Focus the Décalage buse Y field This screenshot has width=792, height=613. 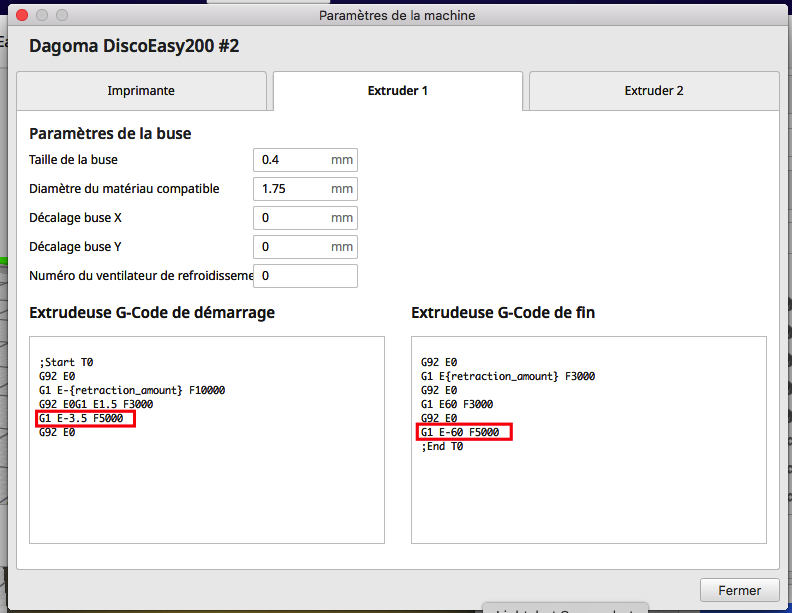(306, 247)
